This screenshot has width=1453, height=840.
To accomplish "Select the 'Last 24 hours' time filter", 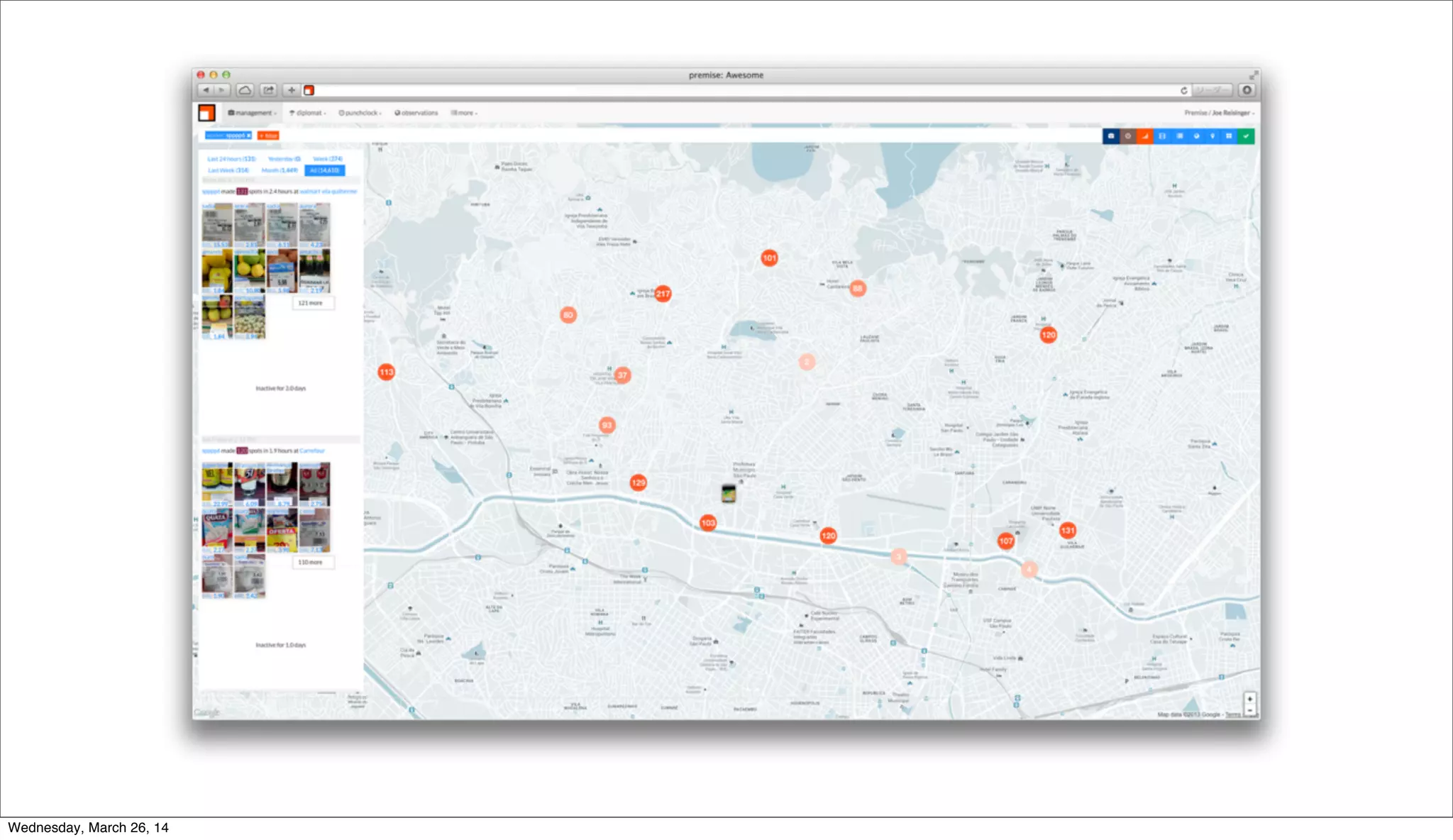I will 231,159.
